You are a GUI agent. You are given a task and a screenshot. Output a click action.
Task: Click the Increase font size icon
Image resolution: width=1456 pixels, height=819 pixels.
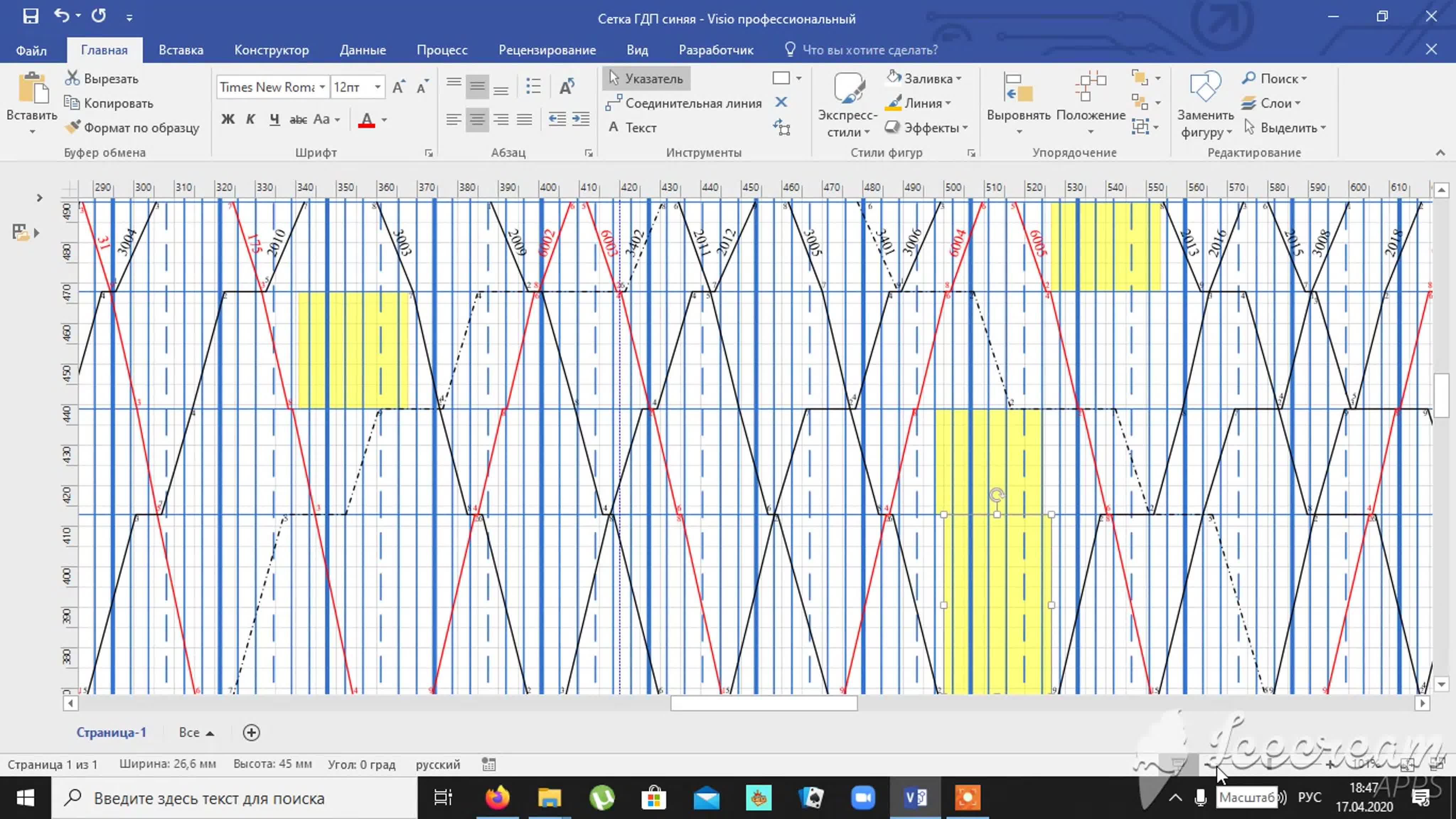click(398, 87)
